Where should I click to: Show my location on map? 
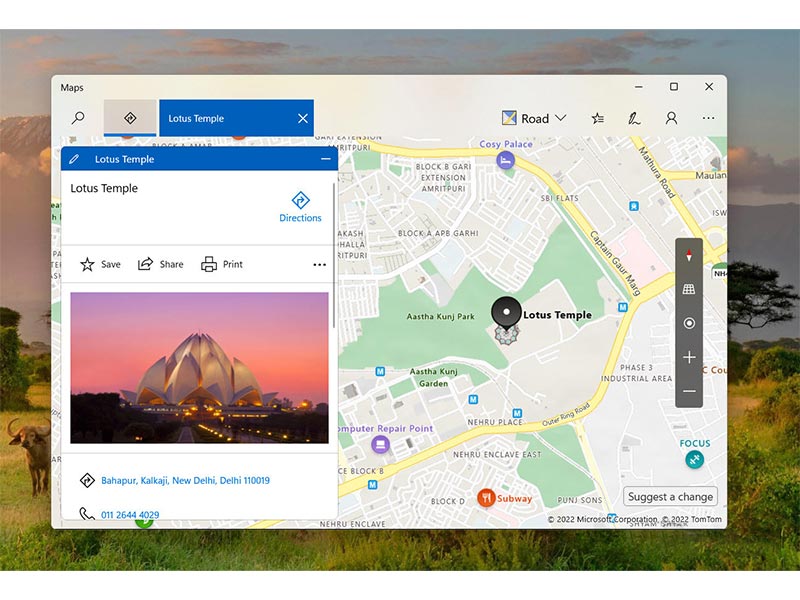coord(689,323)
